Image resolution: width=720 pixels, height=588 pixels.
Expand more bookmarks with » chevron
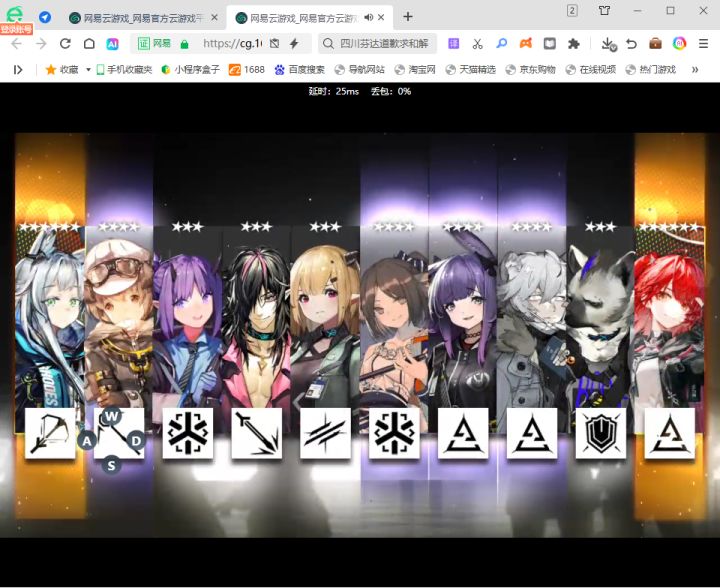(695, 70)
